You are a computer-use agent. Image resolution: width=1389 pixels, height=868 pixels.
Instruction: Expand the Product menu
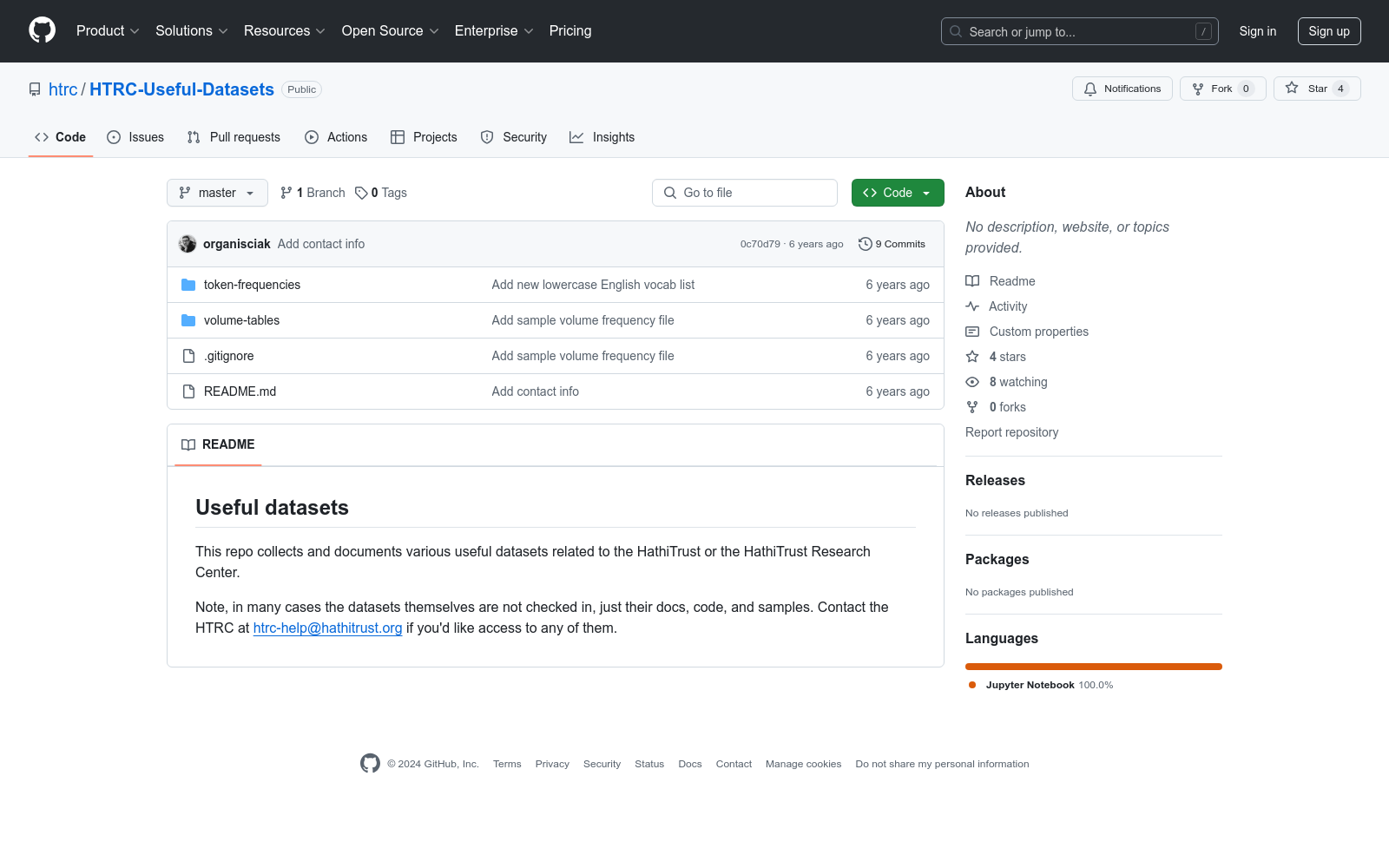[108, 30]
